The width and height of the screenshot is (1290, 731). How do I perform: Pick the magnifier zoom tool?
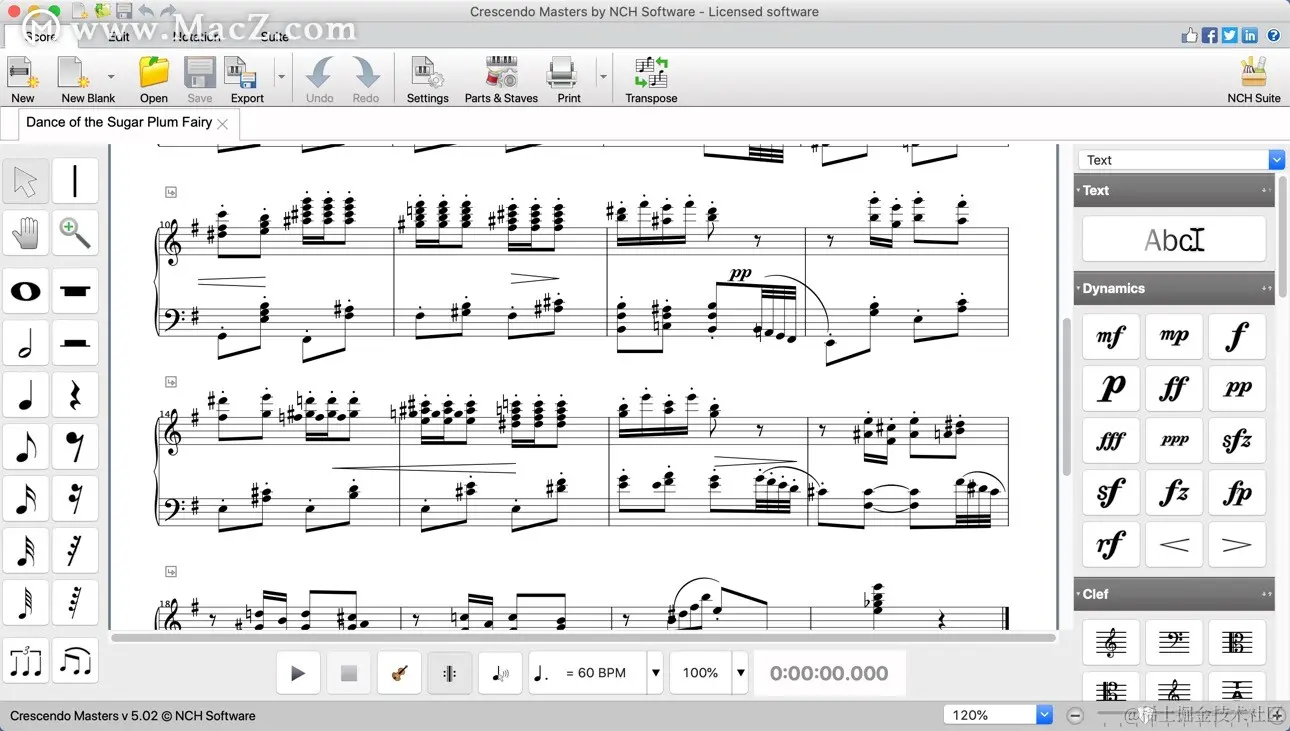click(75, 233)
